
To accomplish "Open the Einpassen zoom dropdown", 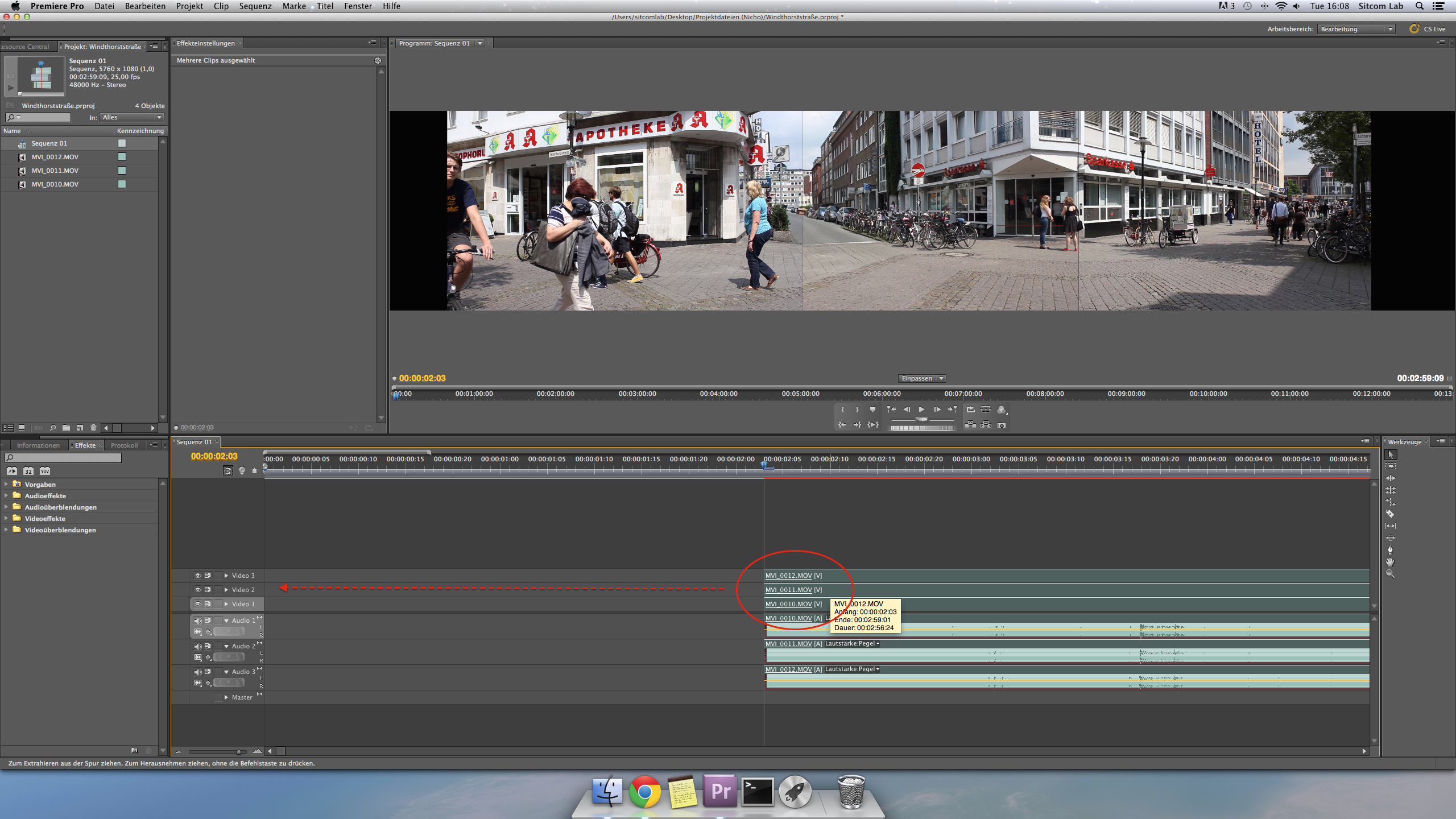I will (922, 378).
